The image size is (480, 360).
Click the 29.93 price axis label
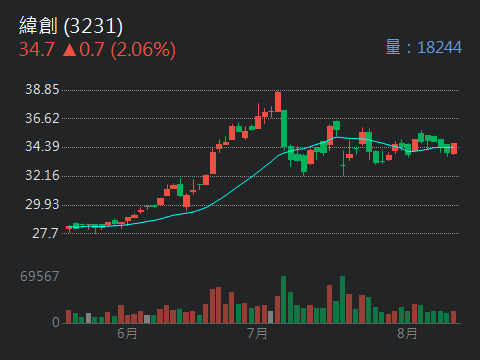click(42, 204)
